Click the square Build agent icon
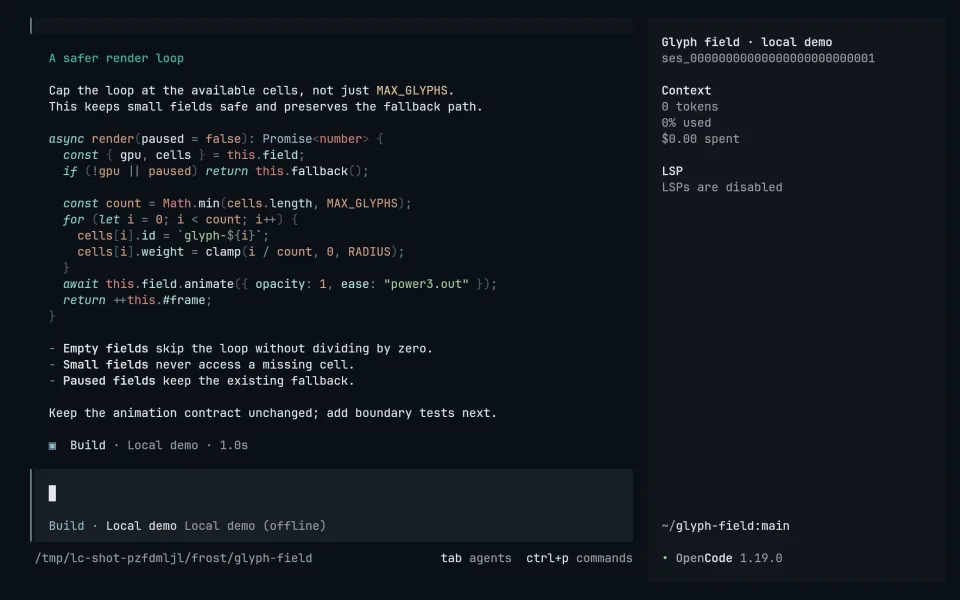This screenshot has width=960, height=600. pyautogui.click(x=53, y=446)
